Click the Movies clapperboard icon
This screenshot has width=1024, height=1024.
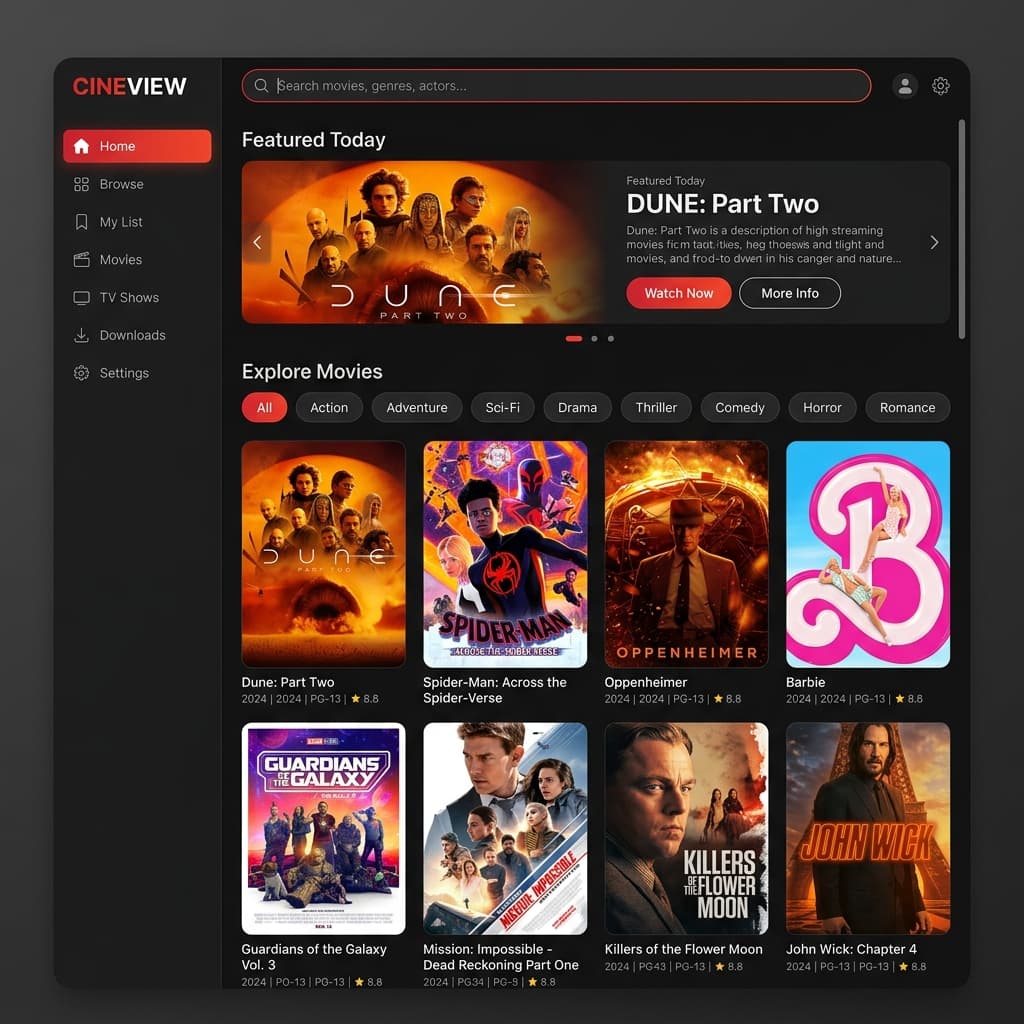point(81,260)
